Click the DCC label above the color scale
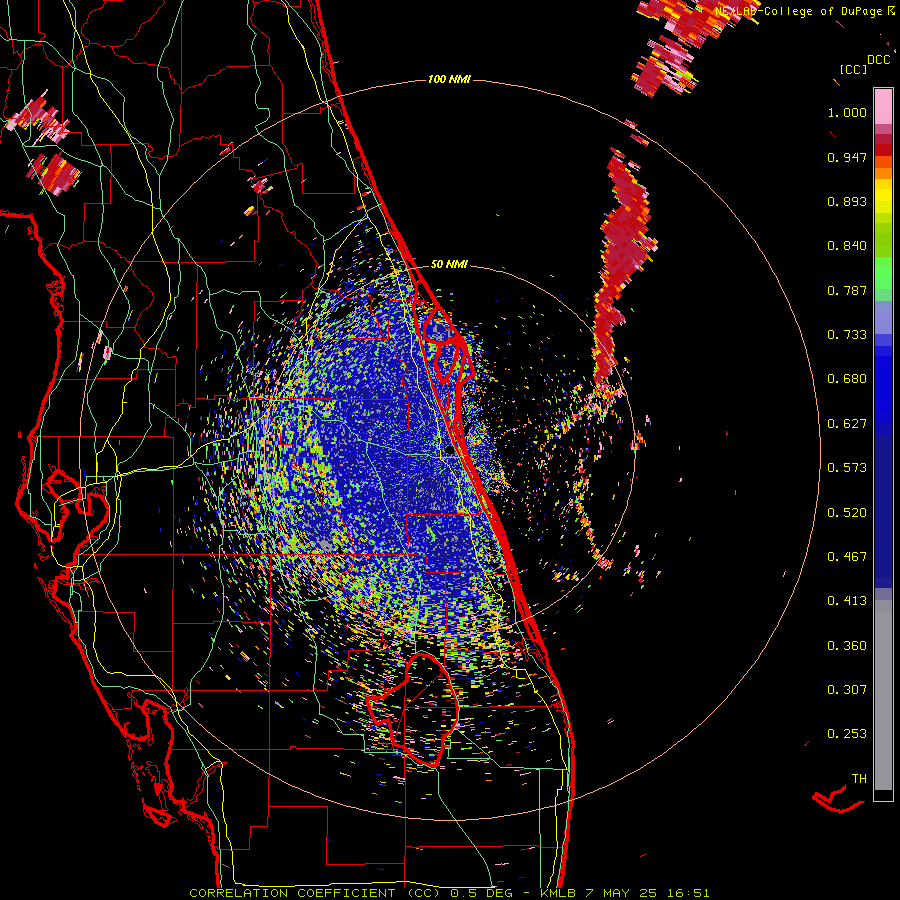 (879, 60)
